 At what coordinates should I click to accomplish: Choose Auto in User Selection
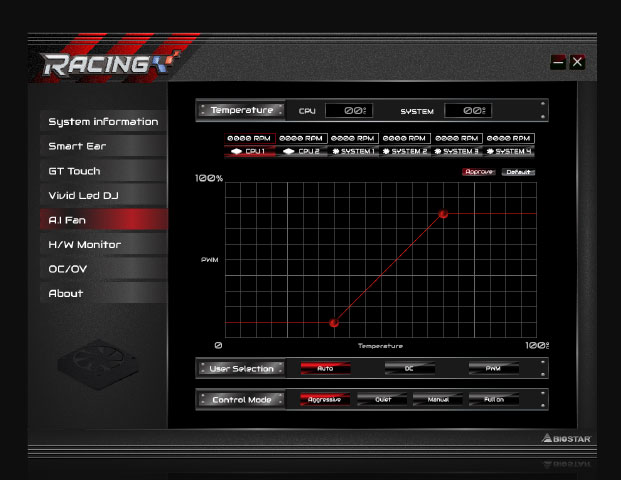click(326, 368)
